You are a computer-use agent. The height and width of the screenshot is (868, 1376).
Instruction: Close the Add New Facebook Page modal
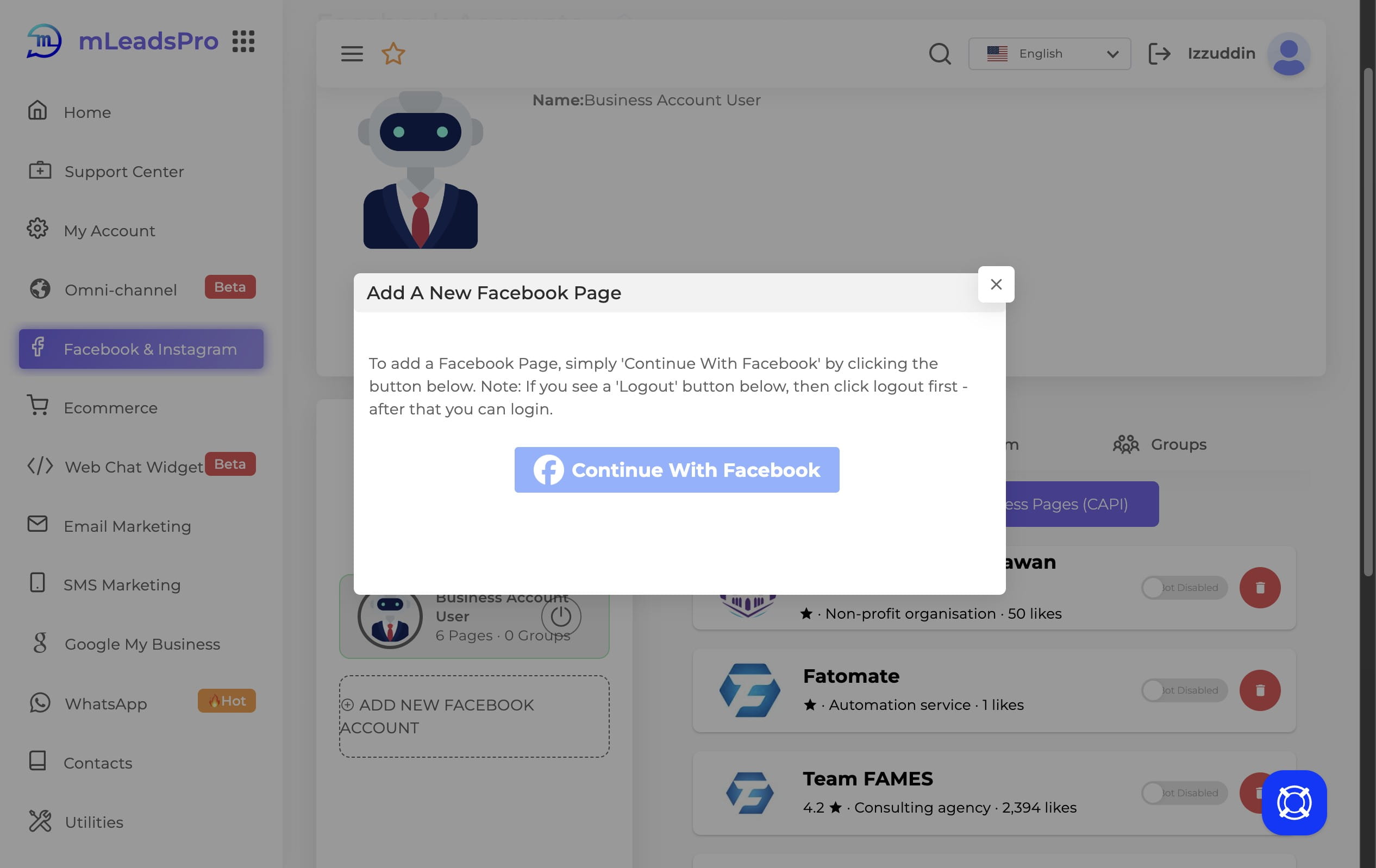[996, 284]
